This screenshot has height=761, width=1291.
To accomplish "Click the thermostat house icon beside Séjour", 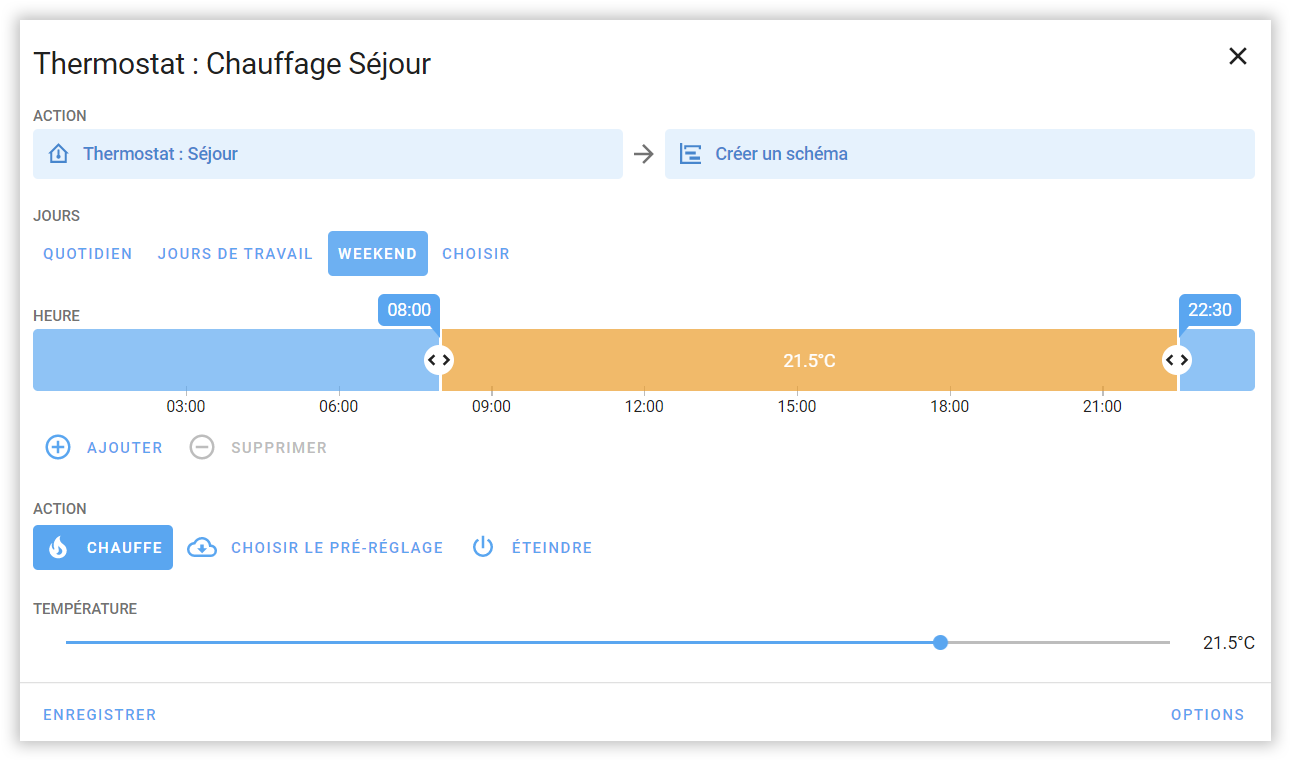I will (58, 154).
